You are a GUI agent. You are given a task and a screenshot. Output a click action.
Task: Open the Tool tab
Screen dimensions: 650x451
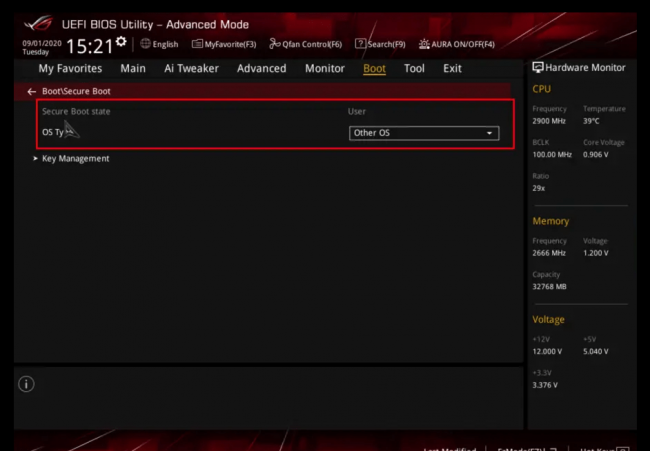(414, 68)
